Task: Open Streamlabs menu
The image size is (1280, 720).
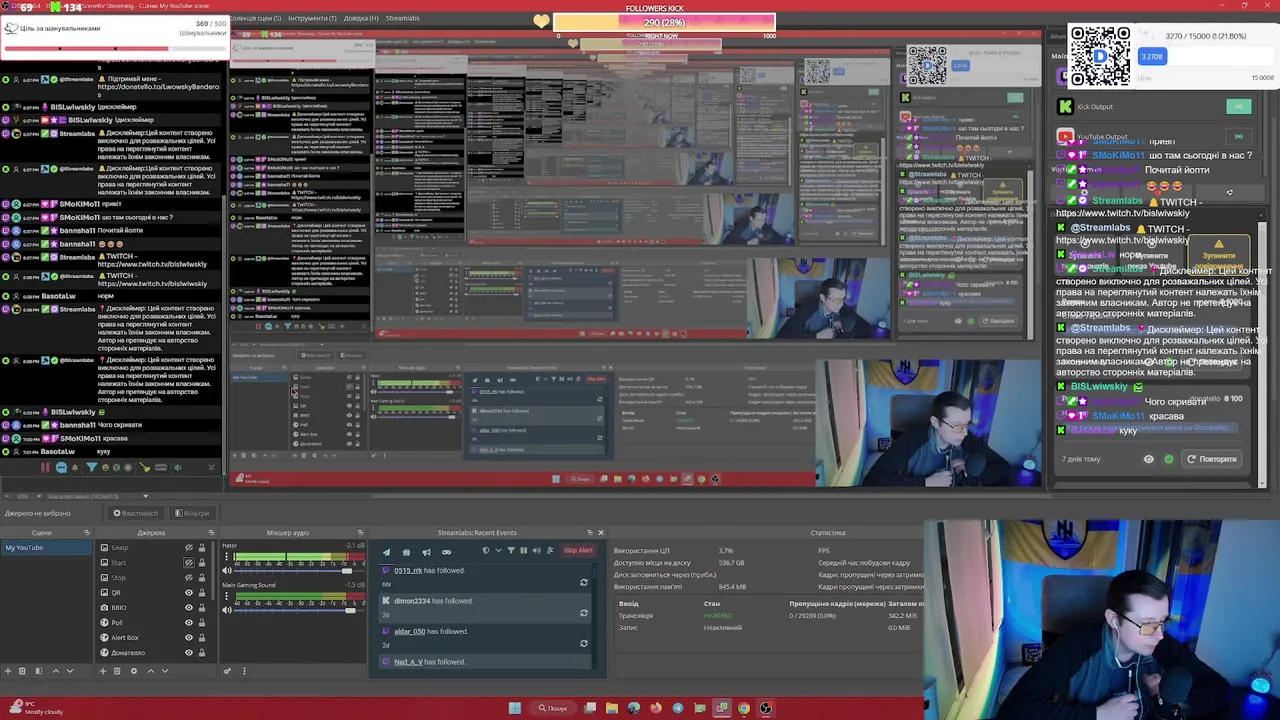Action: tap(403, 18)
